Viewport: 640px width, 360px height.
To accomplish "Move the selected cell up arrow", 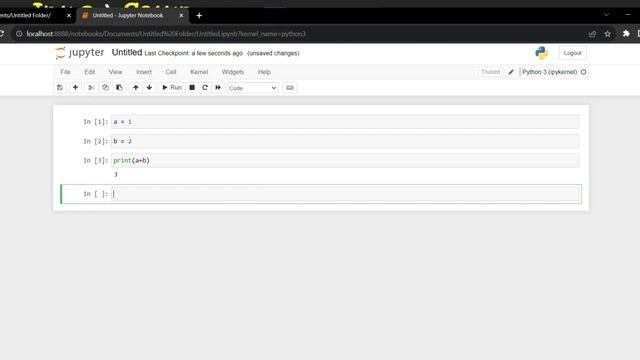I will coord(136,87).
